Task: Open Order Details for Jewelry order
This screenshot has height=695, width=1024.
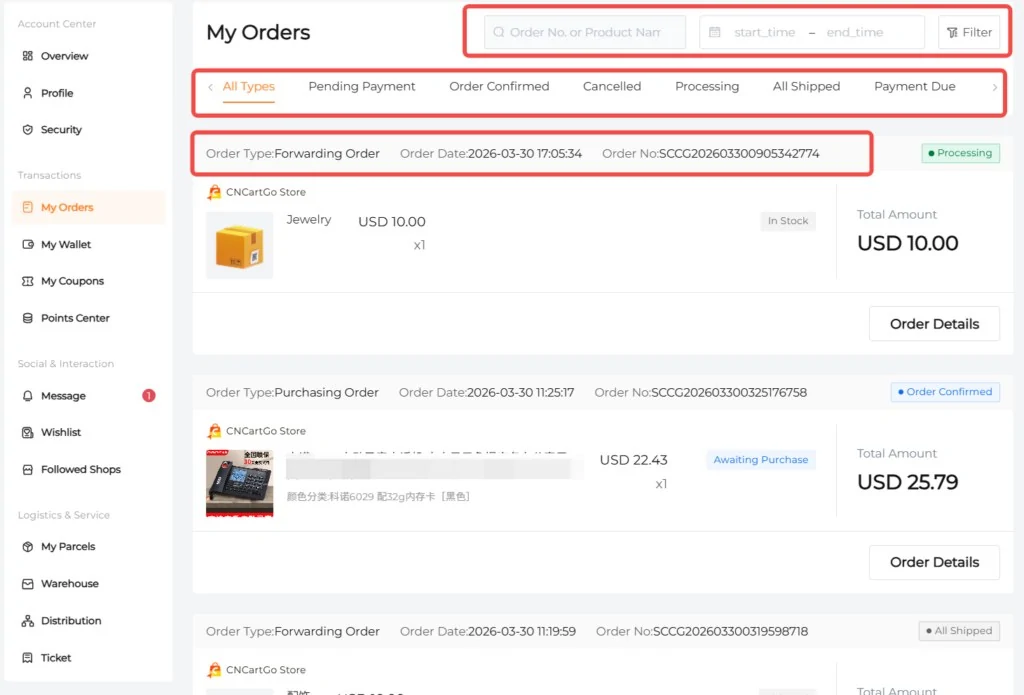Action: tap(934, 324)
